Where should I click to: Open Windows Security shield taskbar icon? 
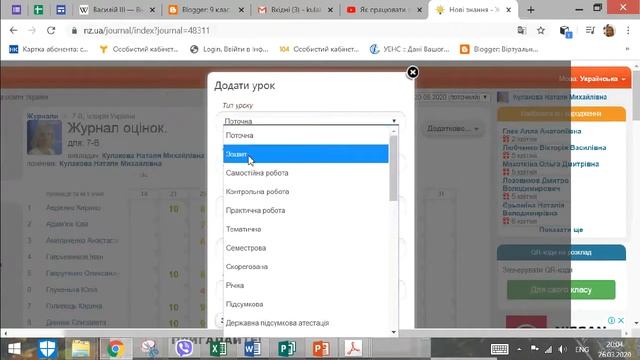(47, 349)
